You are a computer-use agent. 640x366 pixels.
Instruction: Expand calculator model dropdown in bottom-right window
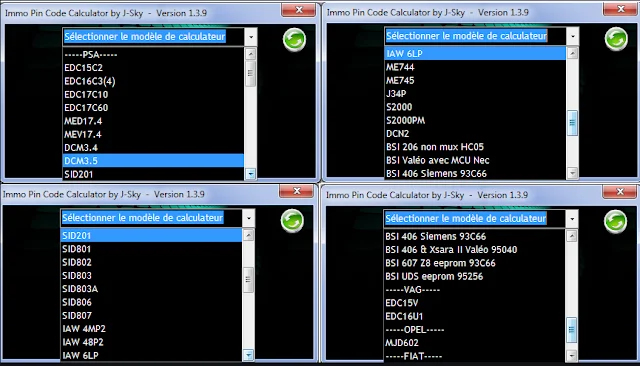point(572,219)
